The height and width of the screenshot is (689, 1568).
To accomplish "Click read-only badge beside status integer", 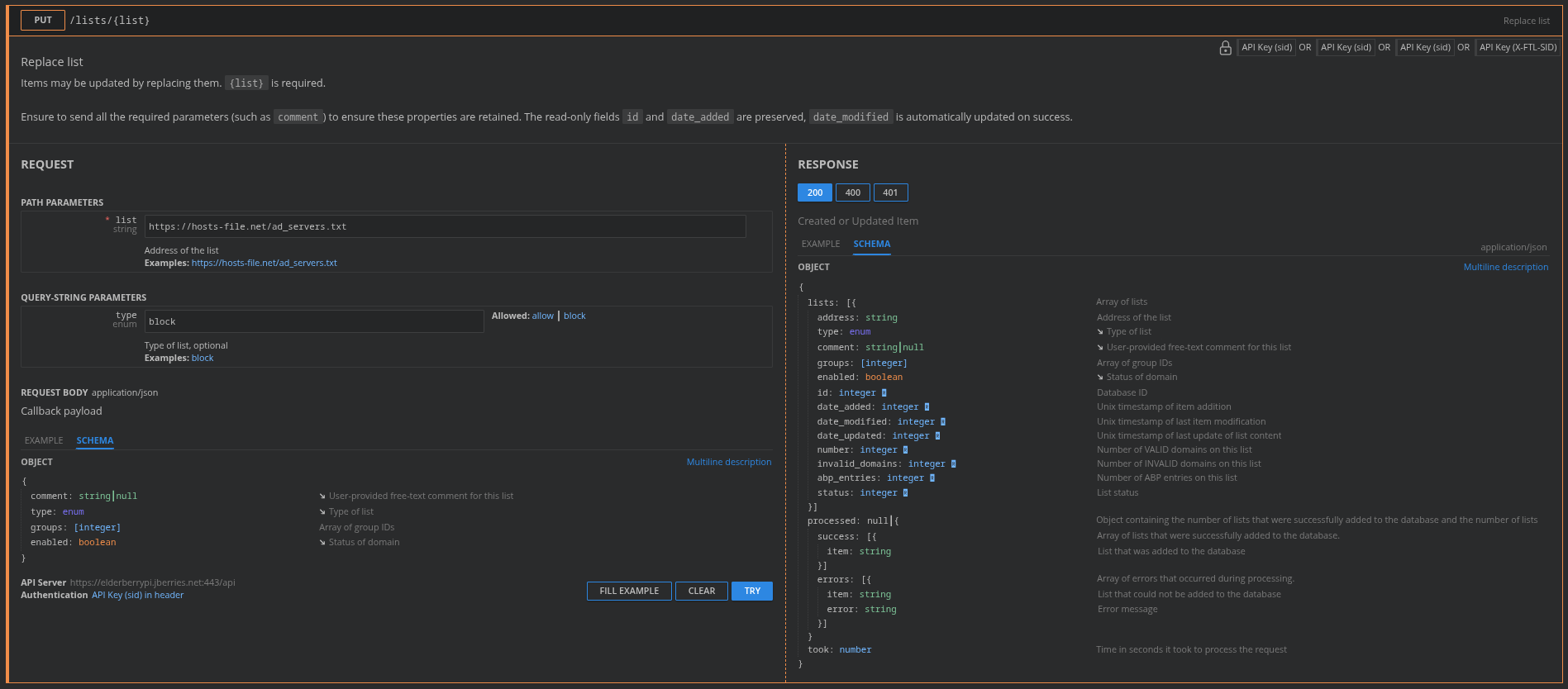I will click(905, 493).
